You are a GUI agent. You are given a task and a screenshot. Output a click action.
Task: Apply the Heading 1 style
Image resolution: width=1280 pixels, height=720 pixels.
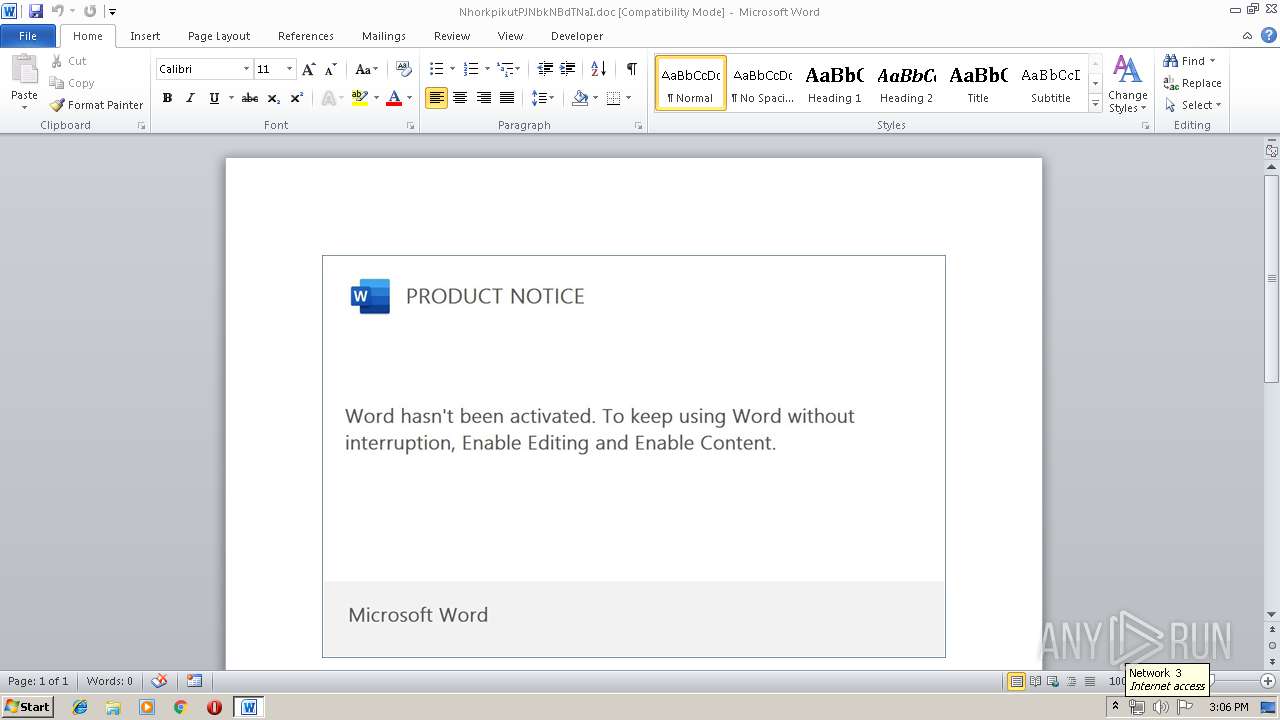[834, 83]
